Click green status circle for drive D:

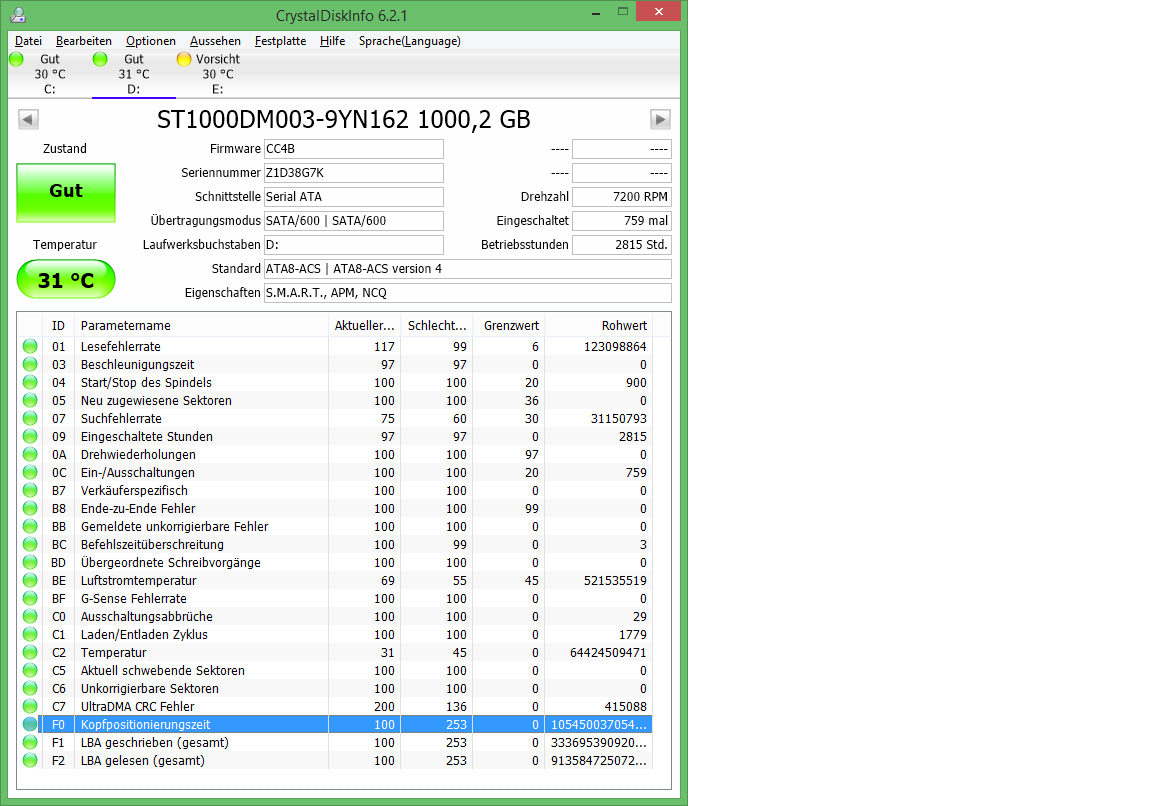[101, 59]
